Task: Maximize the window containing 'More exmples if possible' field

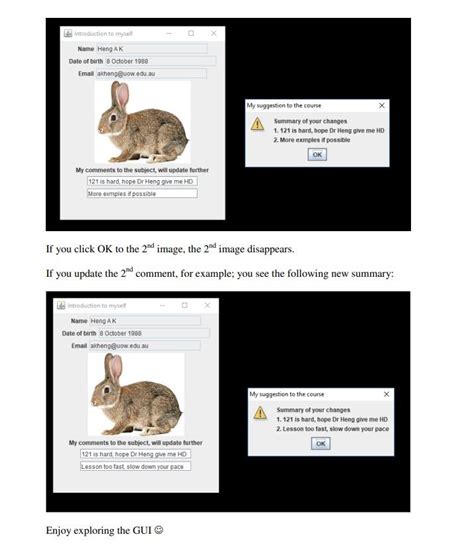Action: point(191,33)
